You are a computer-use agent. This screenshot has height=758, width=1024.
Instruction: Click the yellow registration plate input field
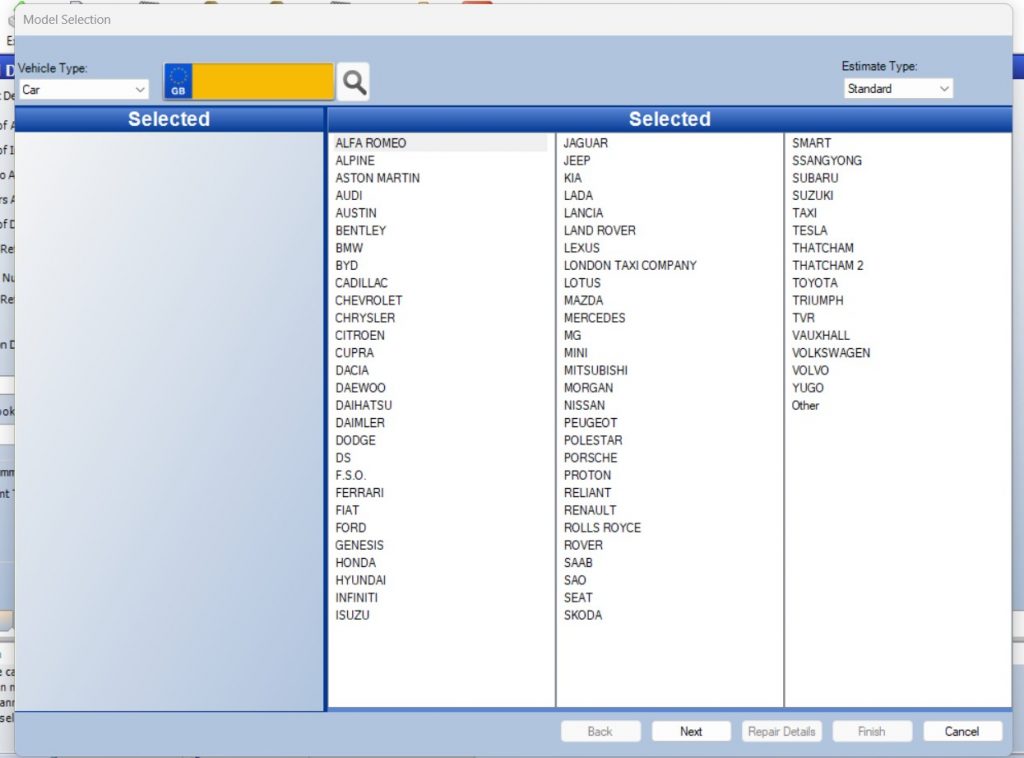click(263, 82)
